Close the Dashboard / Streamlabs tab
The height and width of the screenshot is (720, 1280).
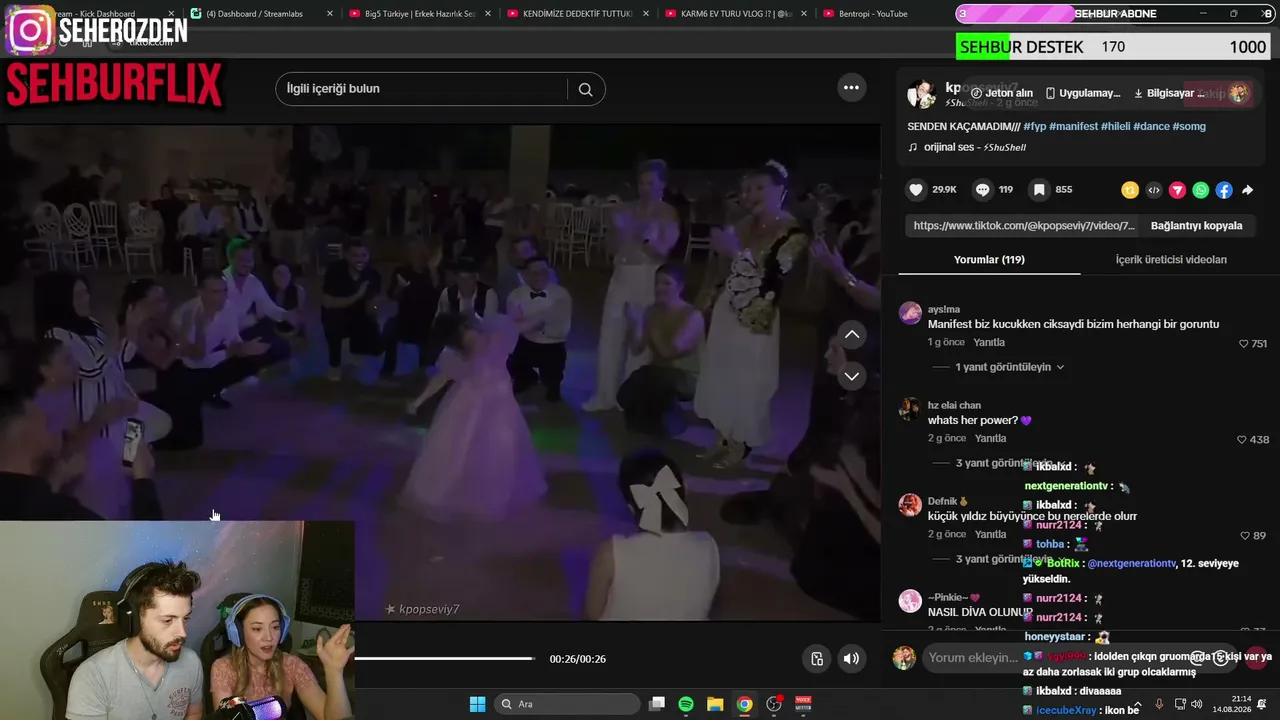click(x=330, y=14)
